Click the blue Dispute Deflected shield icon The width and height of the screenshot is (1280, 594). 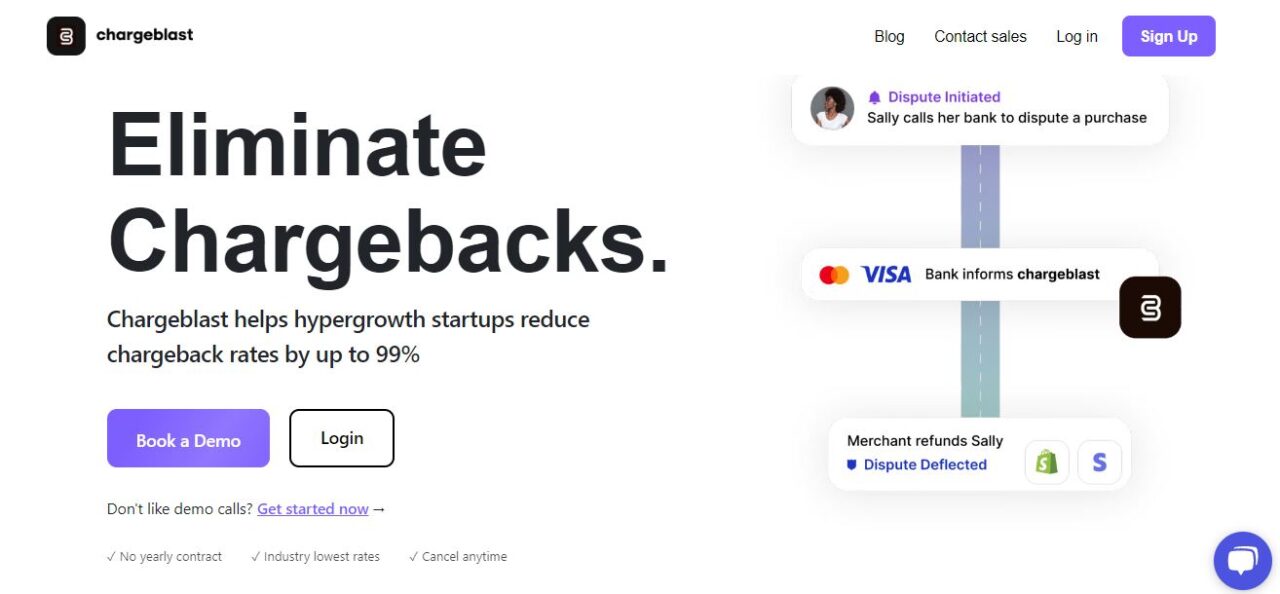click(852, 465)
